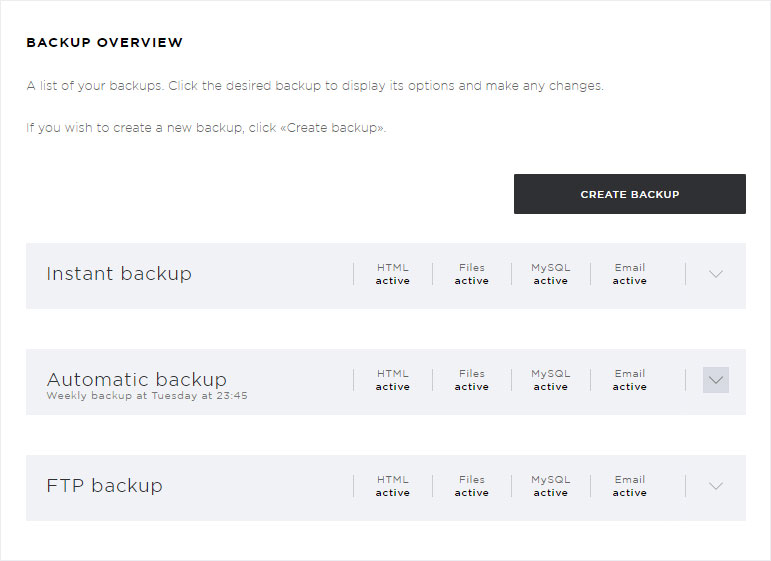Click the 'If you wish to create a new backup' hint
Image resolution: width=771 pixels, height=561 pixels.
[206, 128]
